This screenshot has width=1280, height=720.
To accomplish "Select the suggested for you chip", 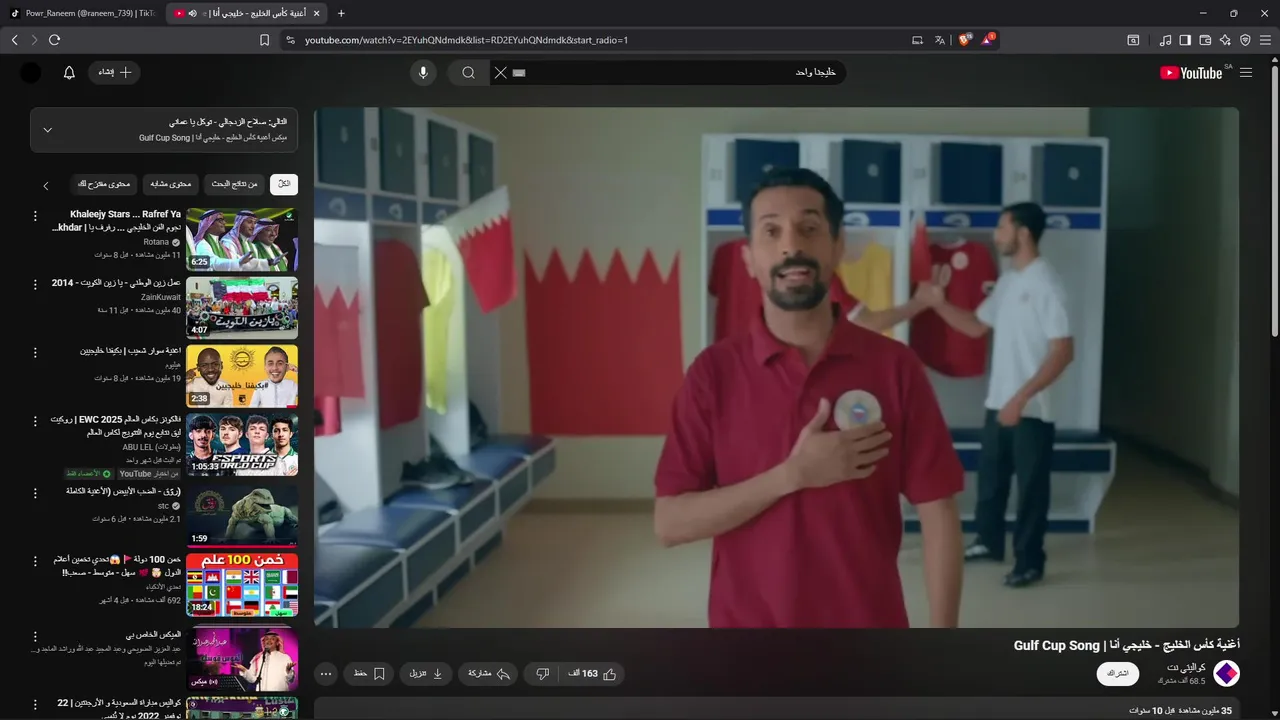I will pos(104,184).
